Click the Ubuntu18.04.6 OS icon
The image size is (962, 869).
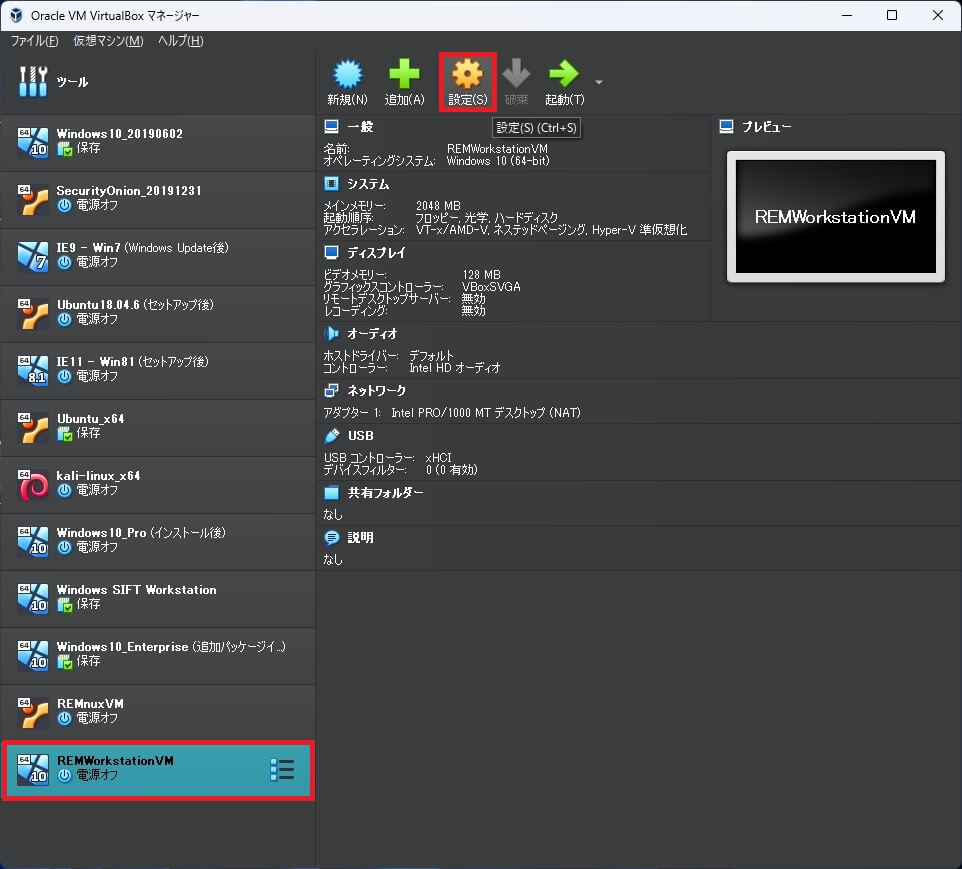pyautogui.click(x=33, y=314)
